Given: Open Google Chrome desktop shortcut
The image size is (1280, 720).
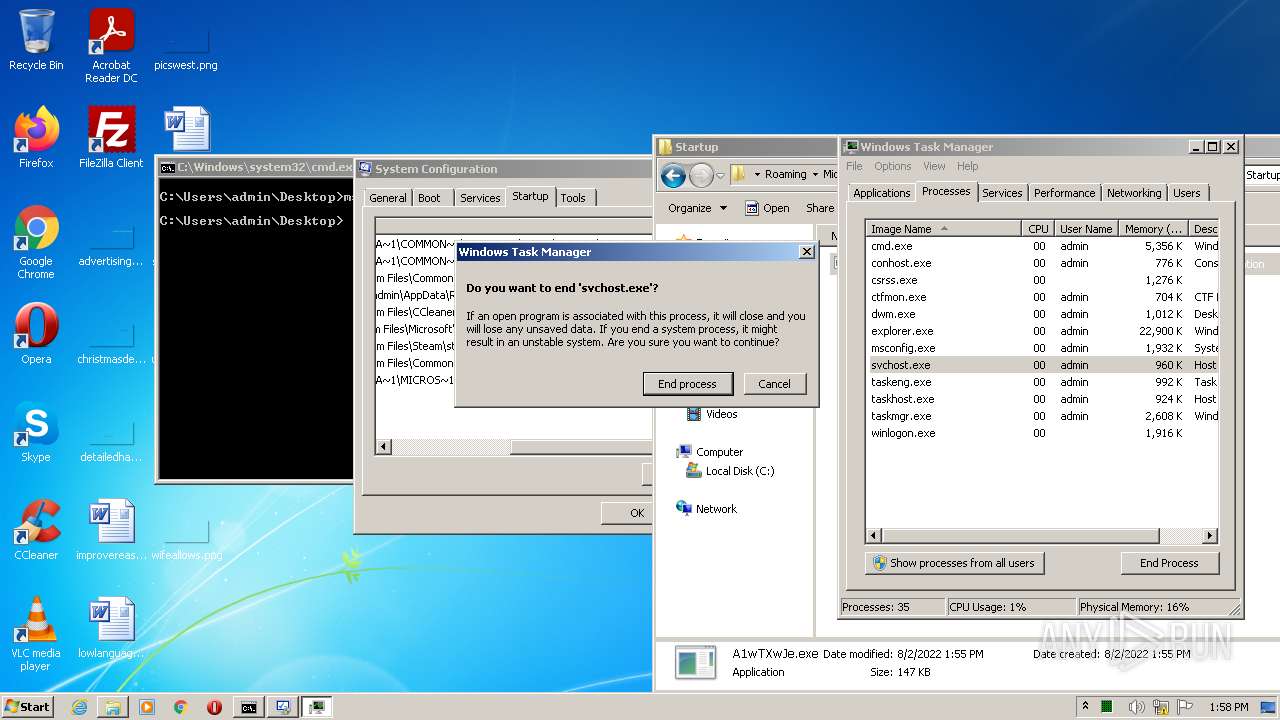Looking at the screenshot, I should [36, 243].
